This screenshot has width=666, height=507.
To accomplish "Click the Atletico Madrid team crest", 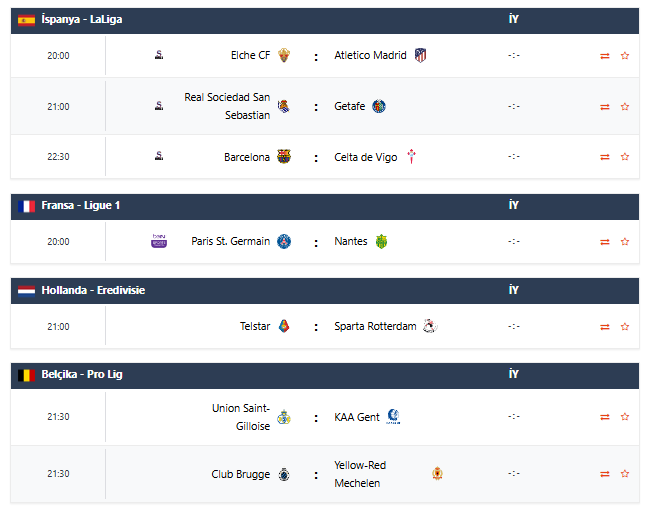I will pyautogui.click(x=420, y=56).
